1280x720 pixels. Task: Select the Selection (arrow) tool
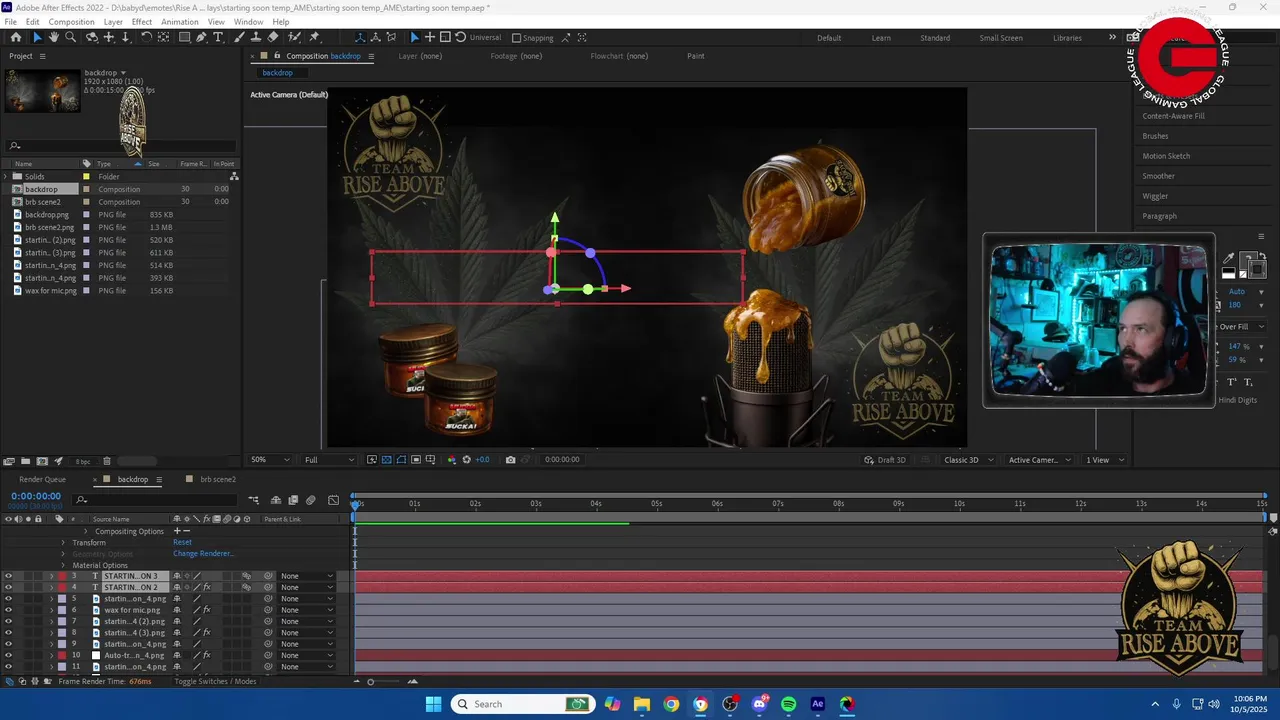[x=37, y=37]
